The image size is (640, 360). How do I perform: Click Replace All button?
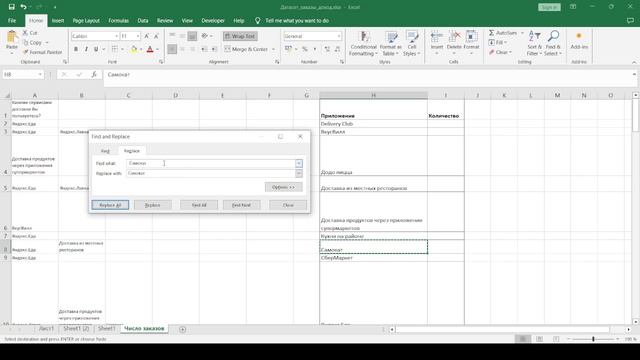pos(110,205)
